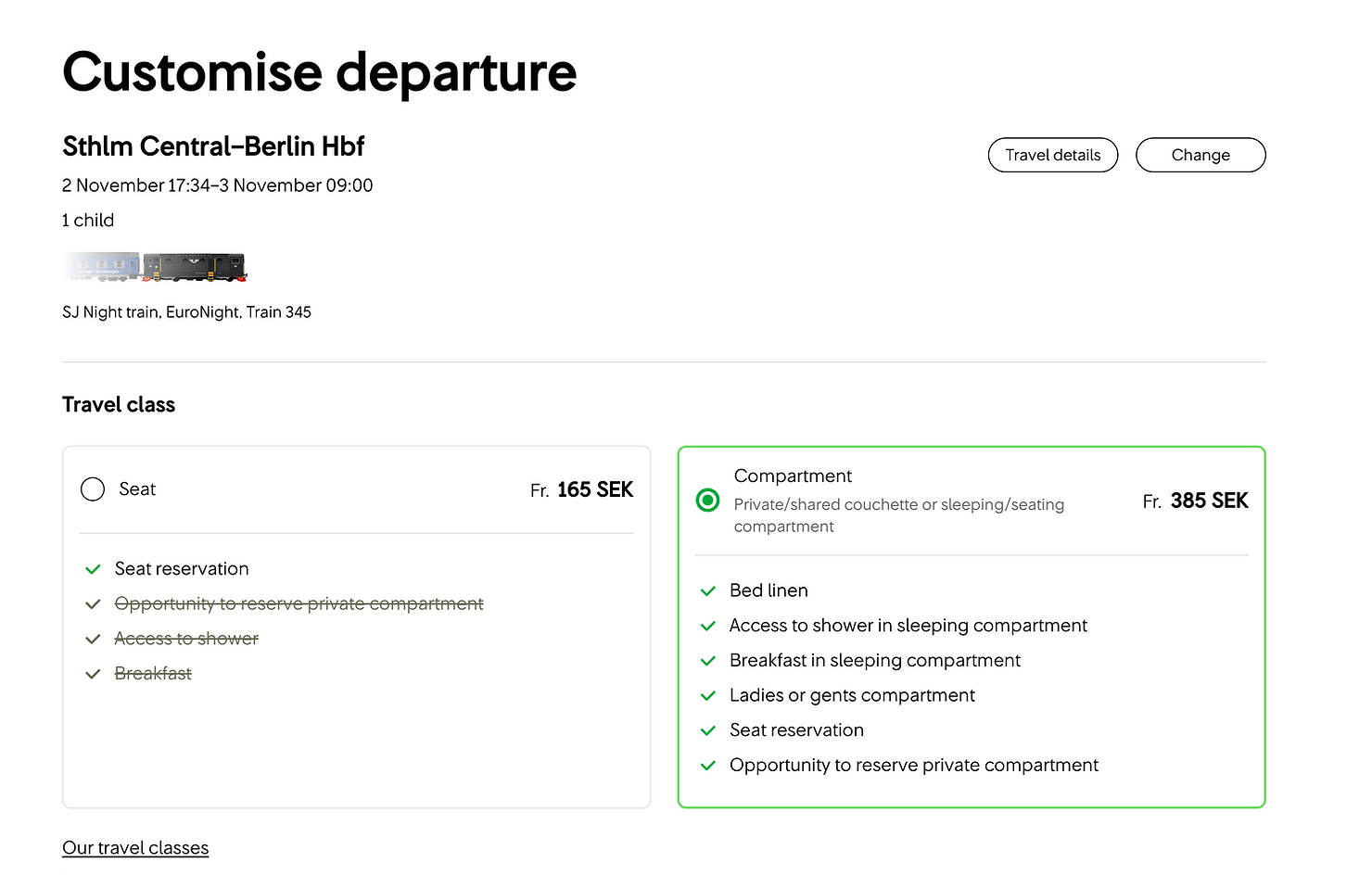Click the Sthlm Central–Berlin Hbf heading

click(213, 146)
